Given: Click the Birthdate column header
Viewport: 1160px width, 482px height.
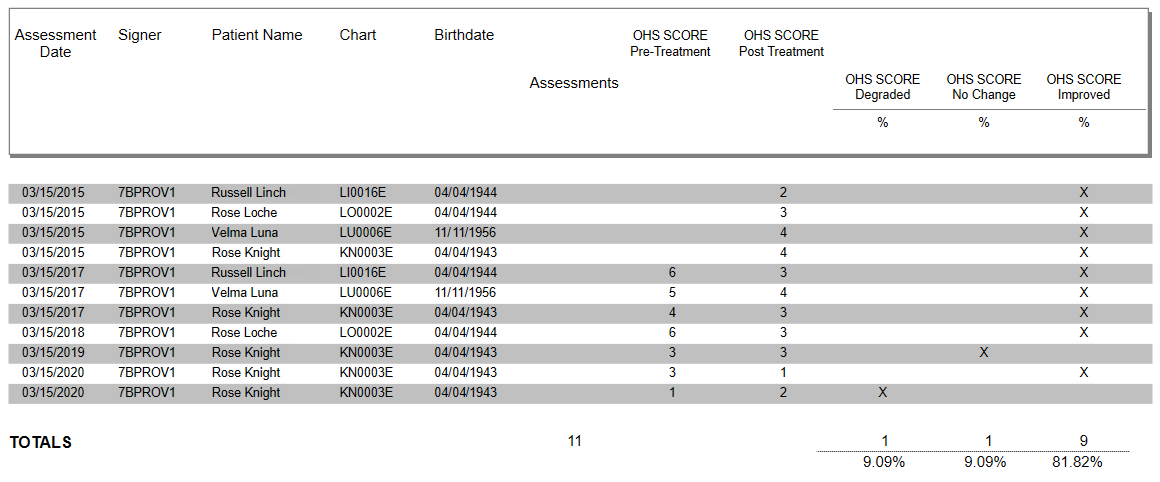Looking at the screenshot, I should pyautogui.click(x=464, y=35).
